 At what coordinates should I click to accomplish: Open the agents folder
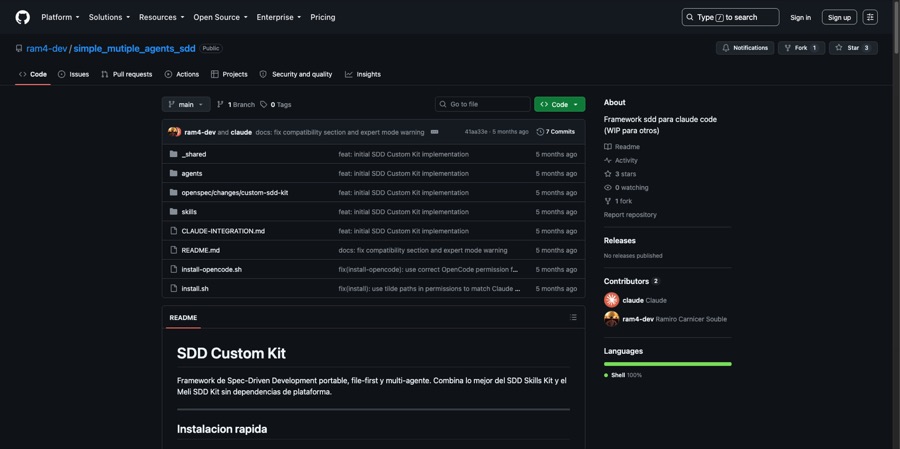point(192,173)
